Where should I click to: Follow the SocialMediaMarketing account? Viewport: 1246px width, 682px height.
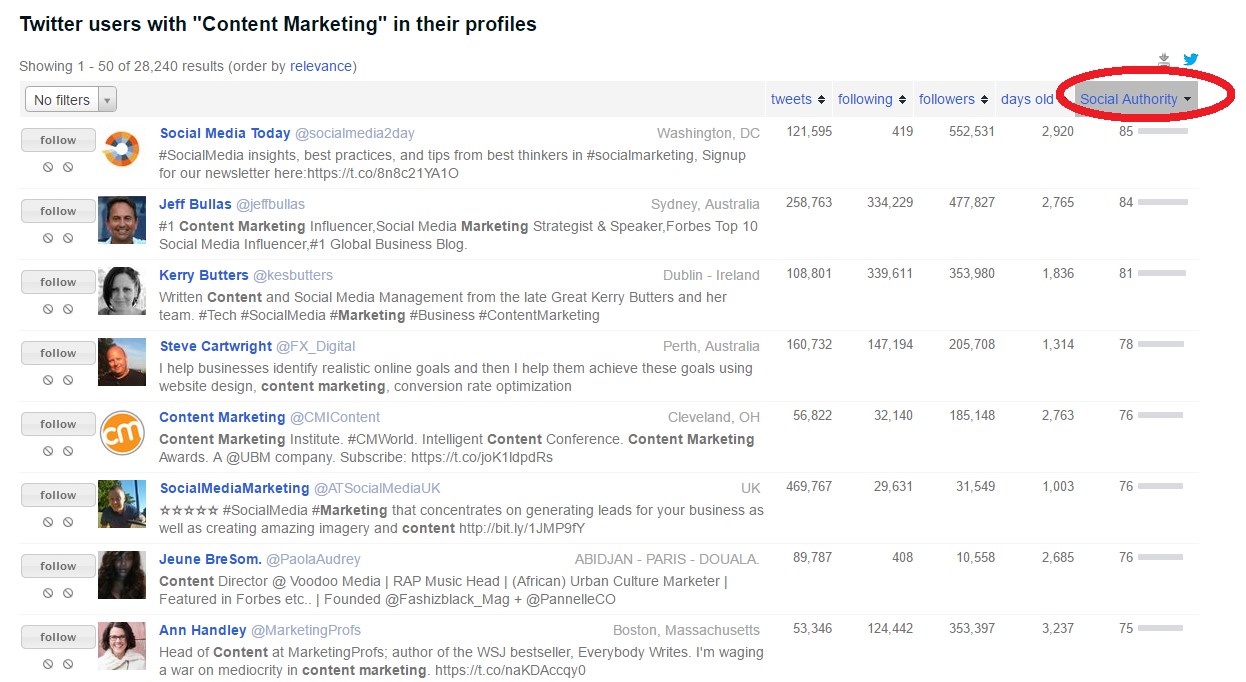(58, 495)
